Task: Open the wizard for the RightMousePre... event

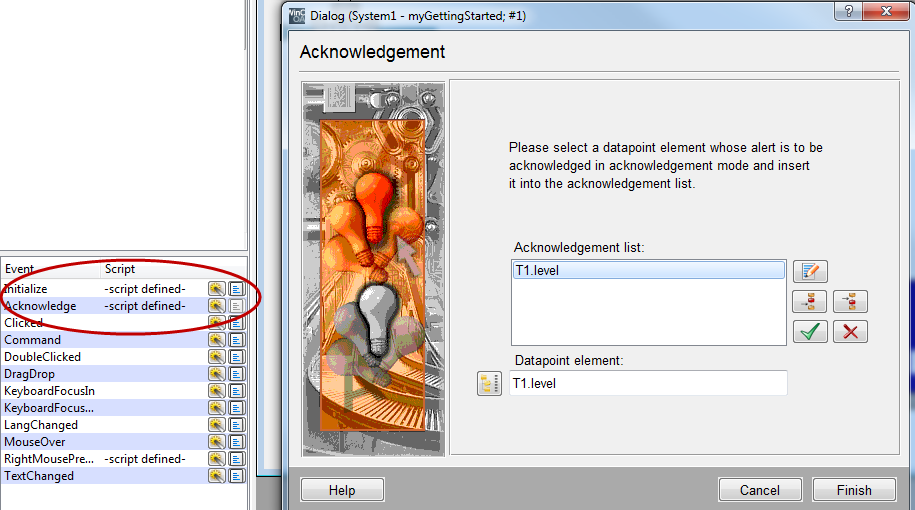Action: [x=216, y=459]
